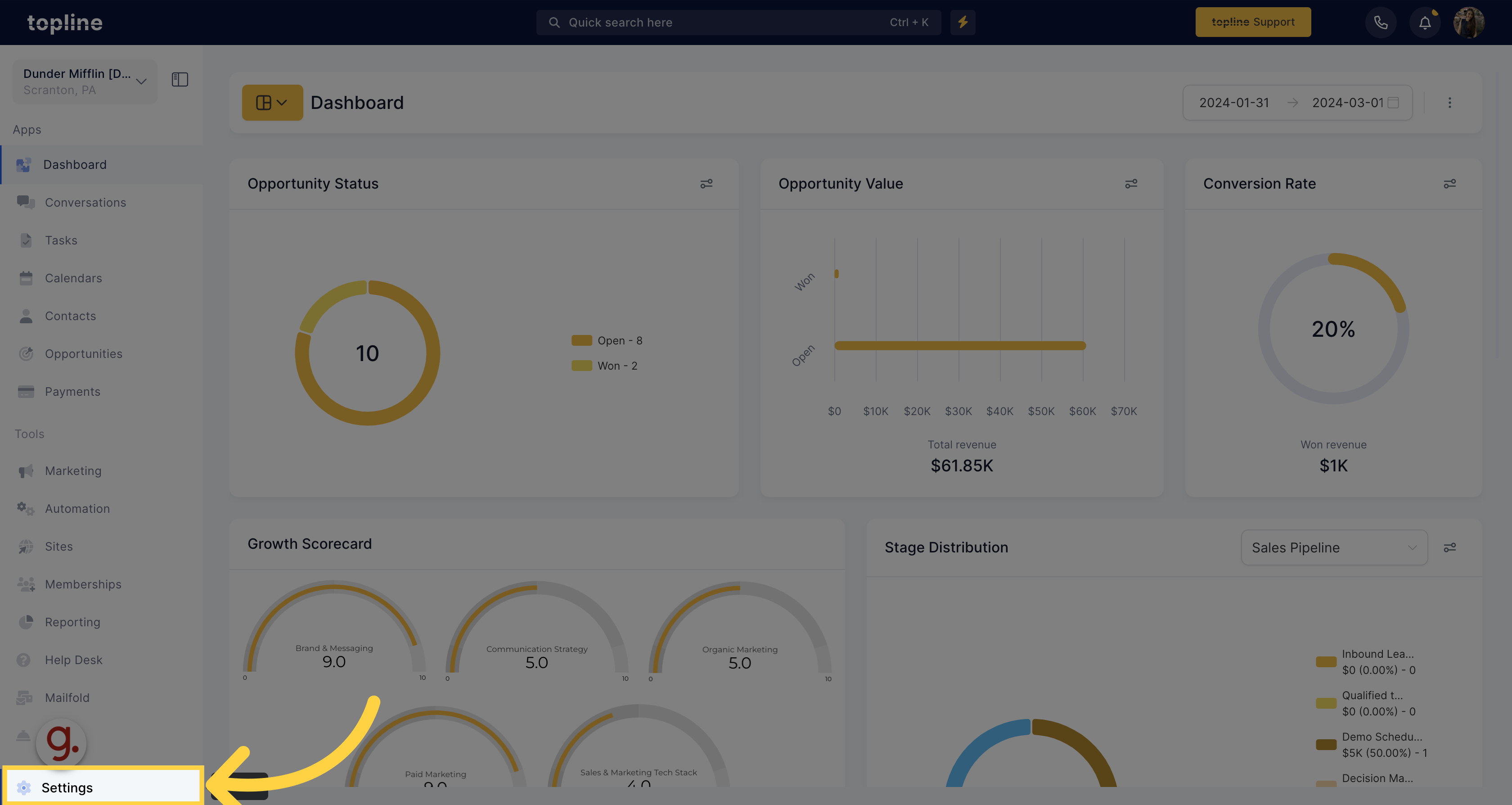This screenshot has height=805, width=1512.
Task: Click the 20% conversion rate ring
Action: click(x=1333, y=329)
